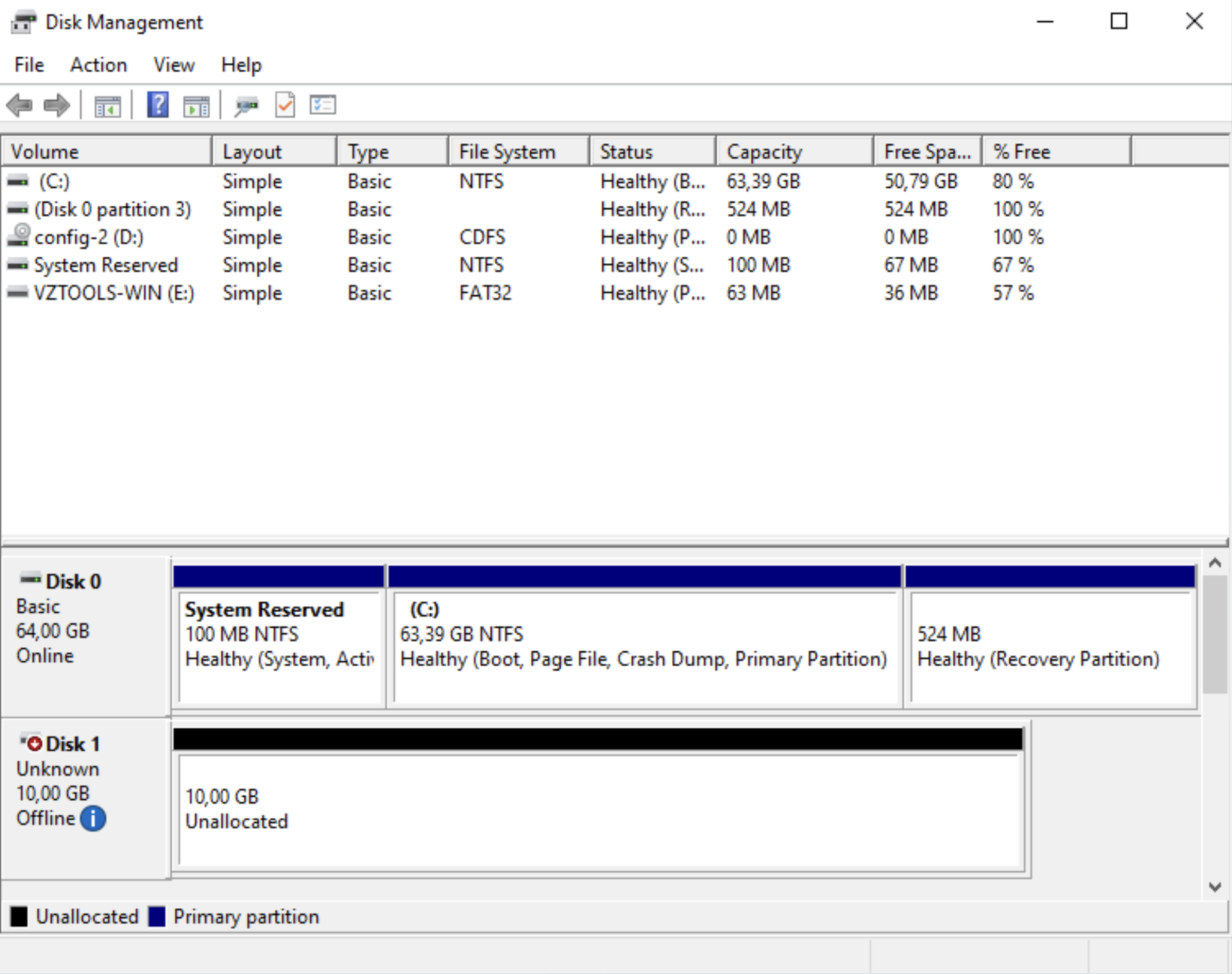Click the Rescan Disks magnifier toolbar icon
1232x974 pixels.
[246, 105]
